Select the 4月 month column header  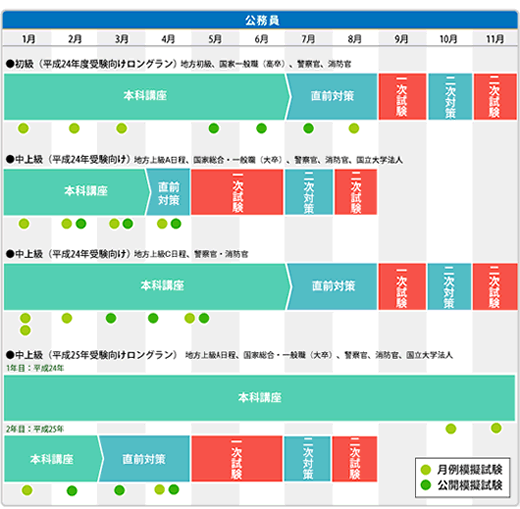pos(168,39)
